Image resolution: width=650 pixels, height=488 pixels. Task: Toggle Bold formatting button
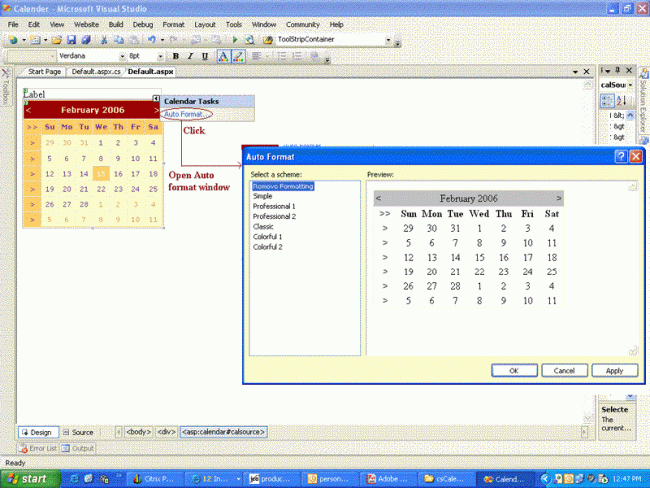176,56
